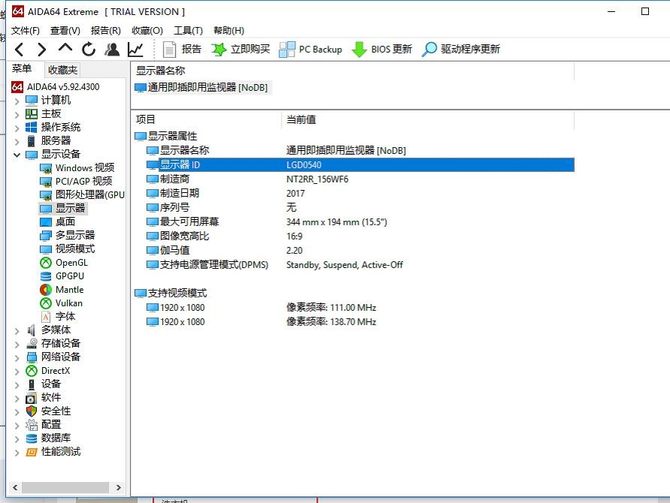Open the 报告(R) menu
Screen dimensions: 670x503
[106, 31]
